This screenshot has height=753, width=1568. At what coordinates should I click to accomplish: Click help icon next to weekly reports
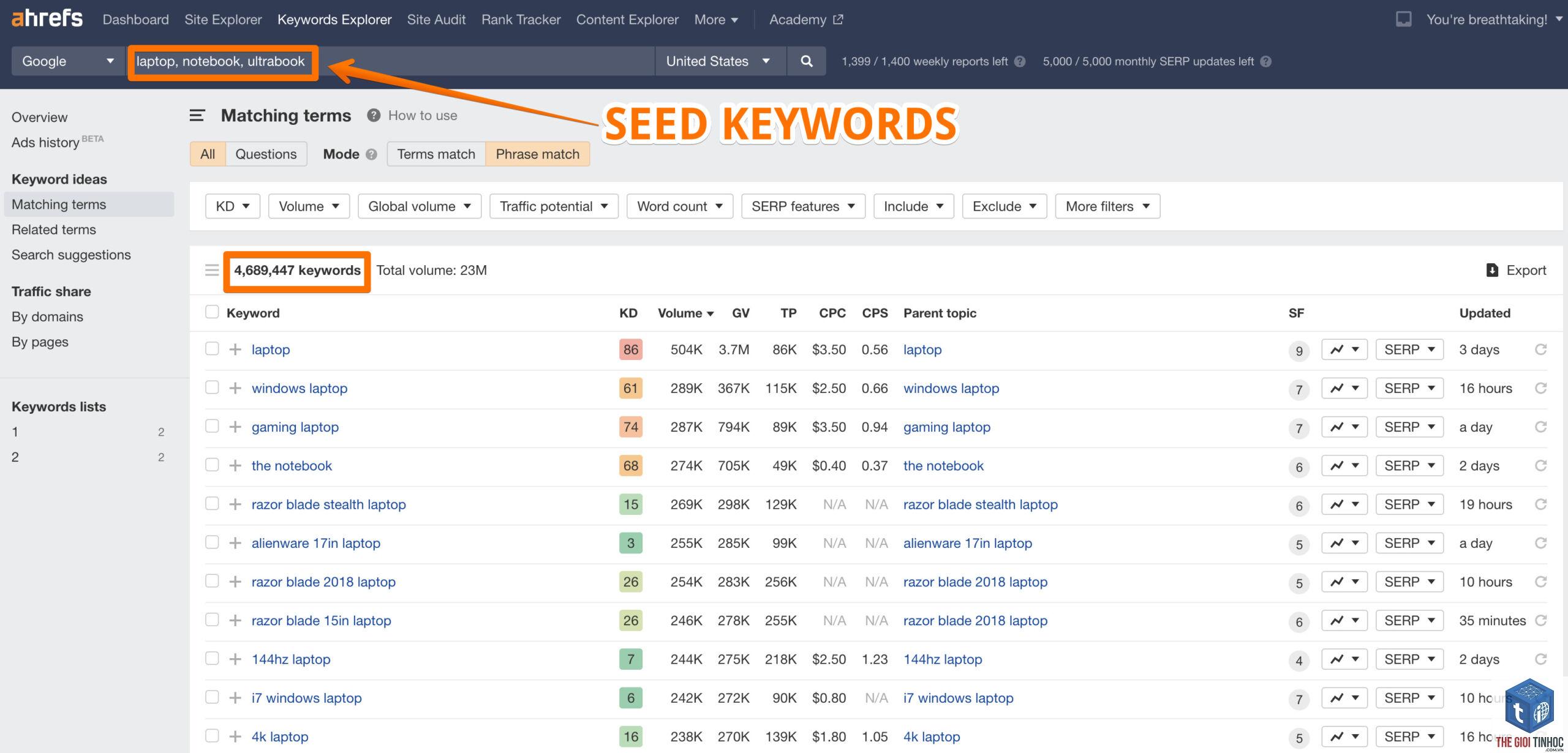click(1020, 61)
